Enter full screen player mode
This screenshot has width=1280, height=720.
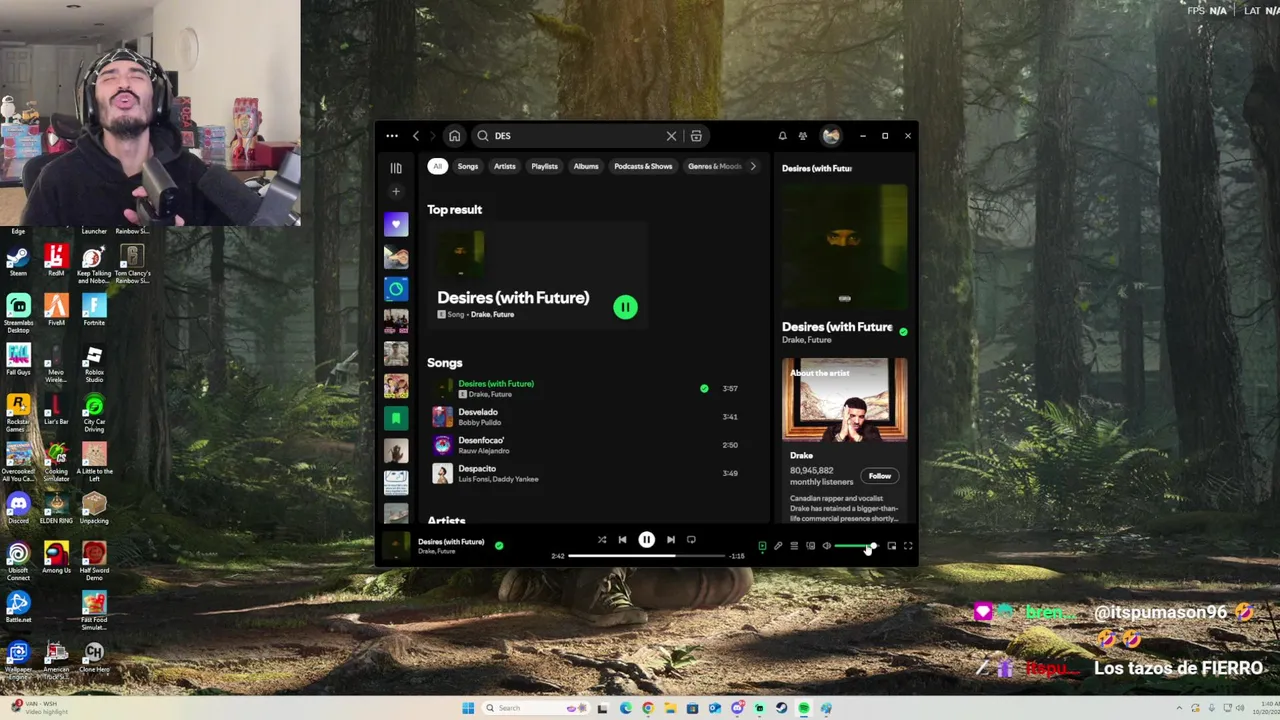coord(908,546)
